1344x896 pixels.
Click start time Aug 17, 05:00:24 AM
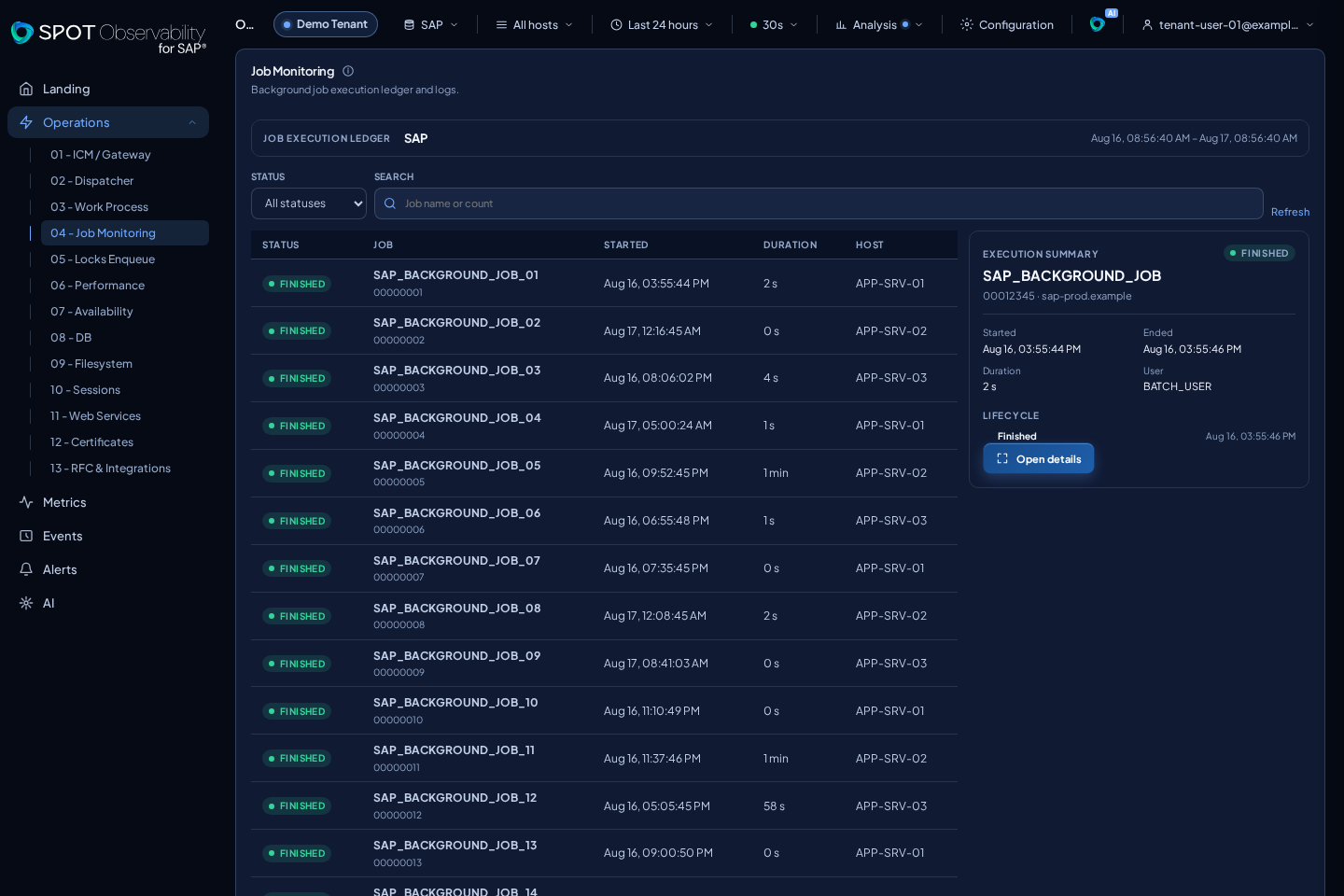(x=658, y=426)
